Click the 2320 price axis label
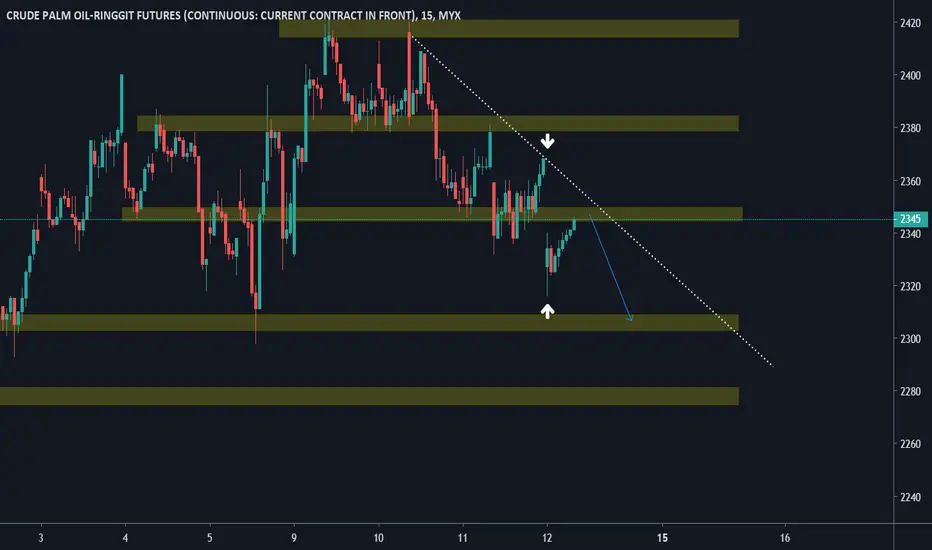Screen dimensions: 932x550 click(910, 286)
